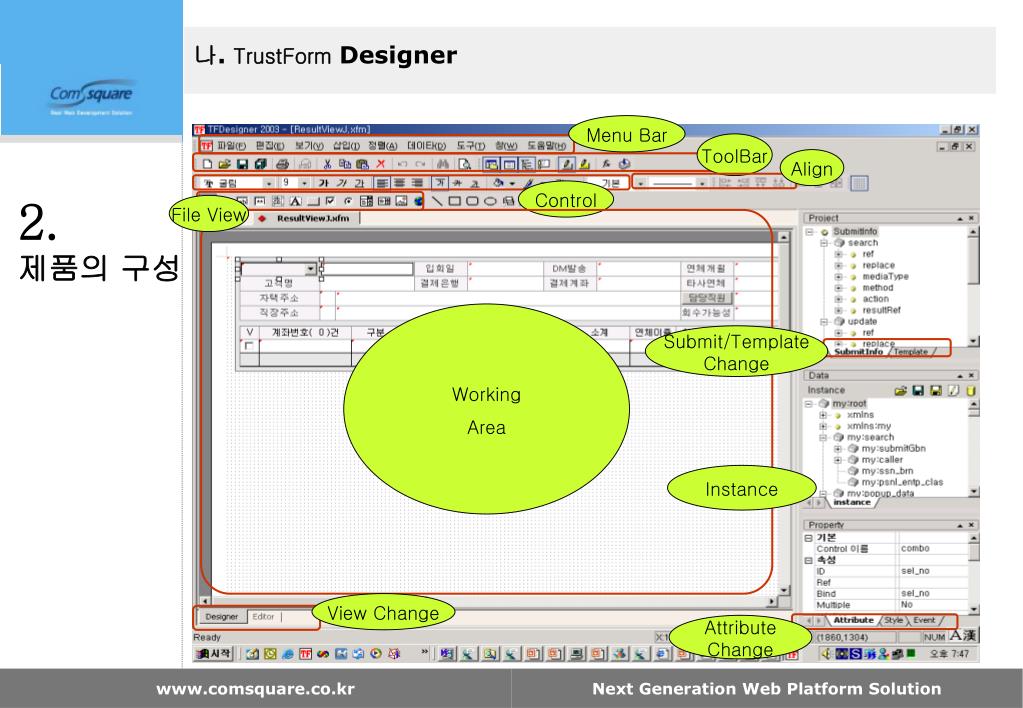Open the font size dropdown showing 9
The image size is (1023, 708).
[303, 183]
